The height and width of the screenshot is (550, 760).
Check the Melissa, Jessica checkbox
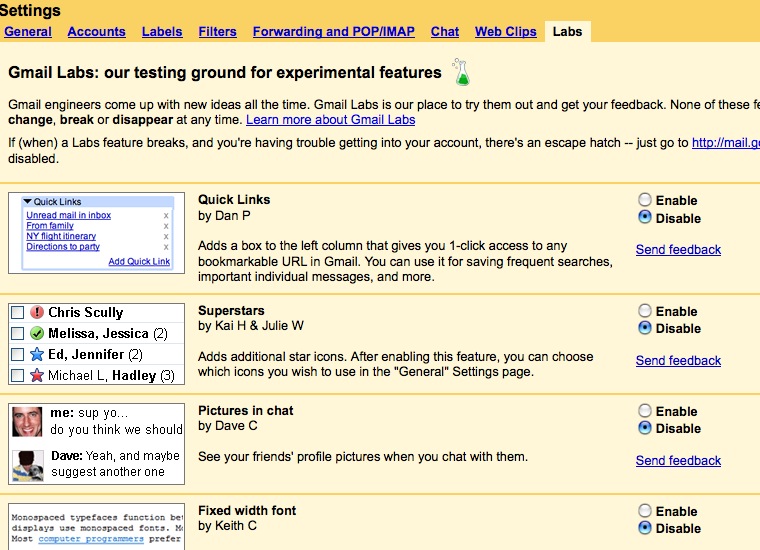tap(17, 333)
